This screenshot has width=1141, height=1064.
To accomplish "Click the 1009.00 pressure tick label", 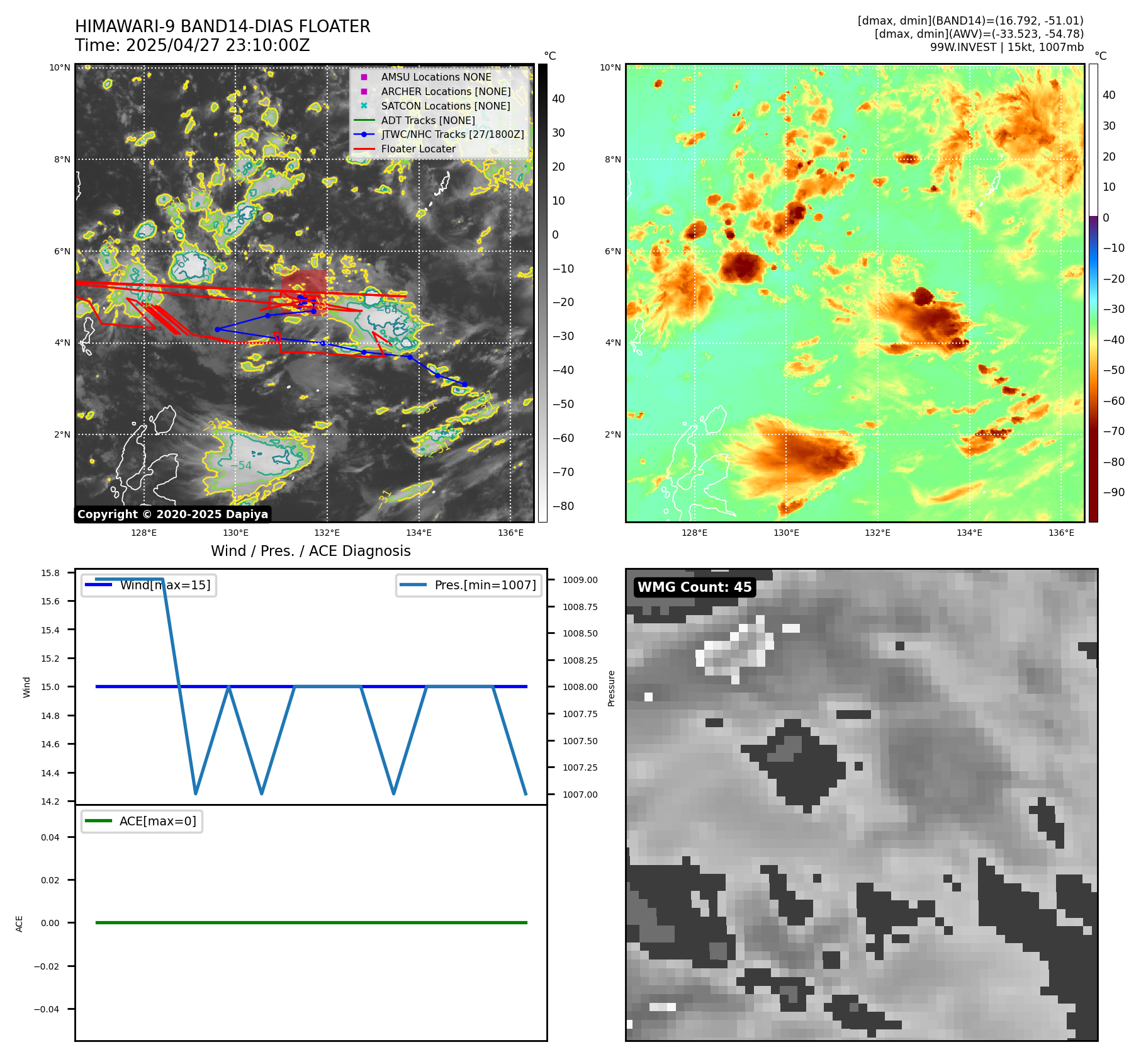I will (x=580, y=580).
